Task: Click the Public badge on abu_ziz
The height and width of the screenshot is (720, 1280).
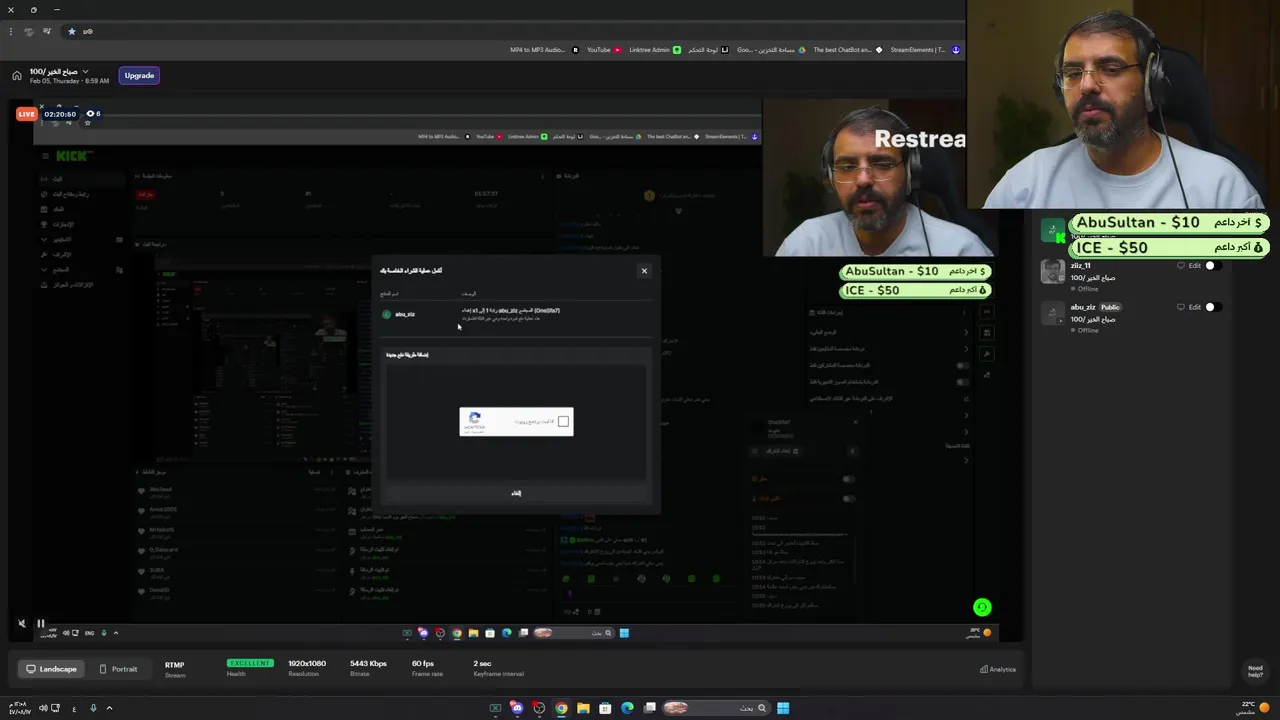Action: [x=1110, y=307]
